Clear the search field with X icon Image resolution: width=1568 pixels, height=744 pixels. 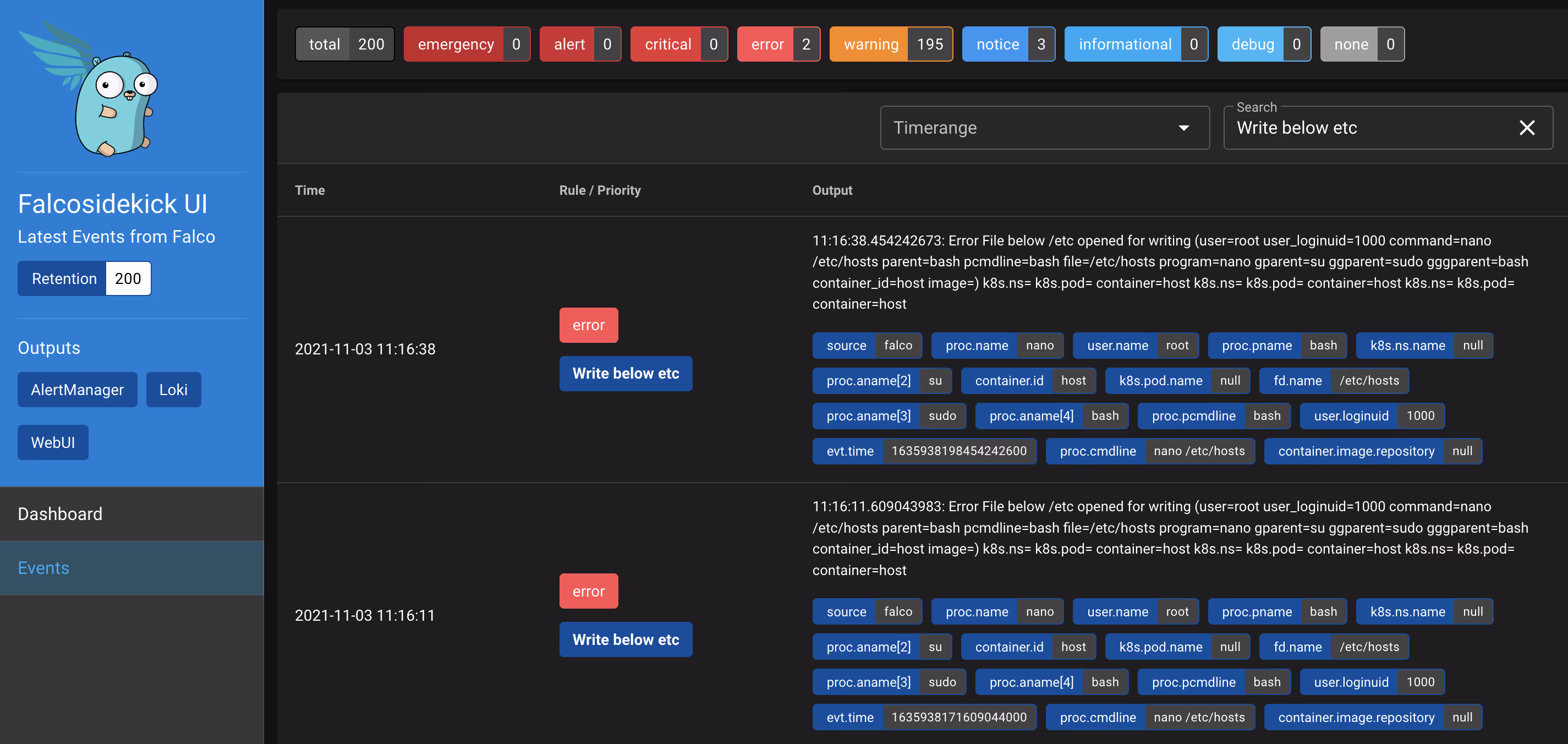click(1526, 128)
